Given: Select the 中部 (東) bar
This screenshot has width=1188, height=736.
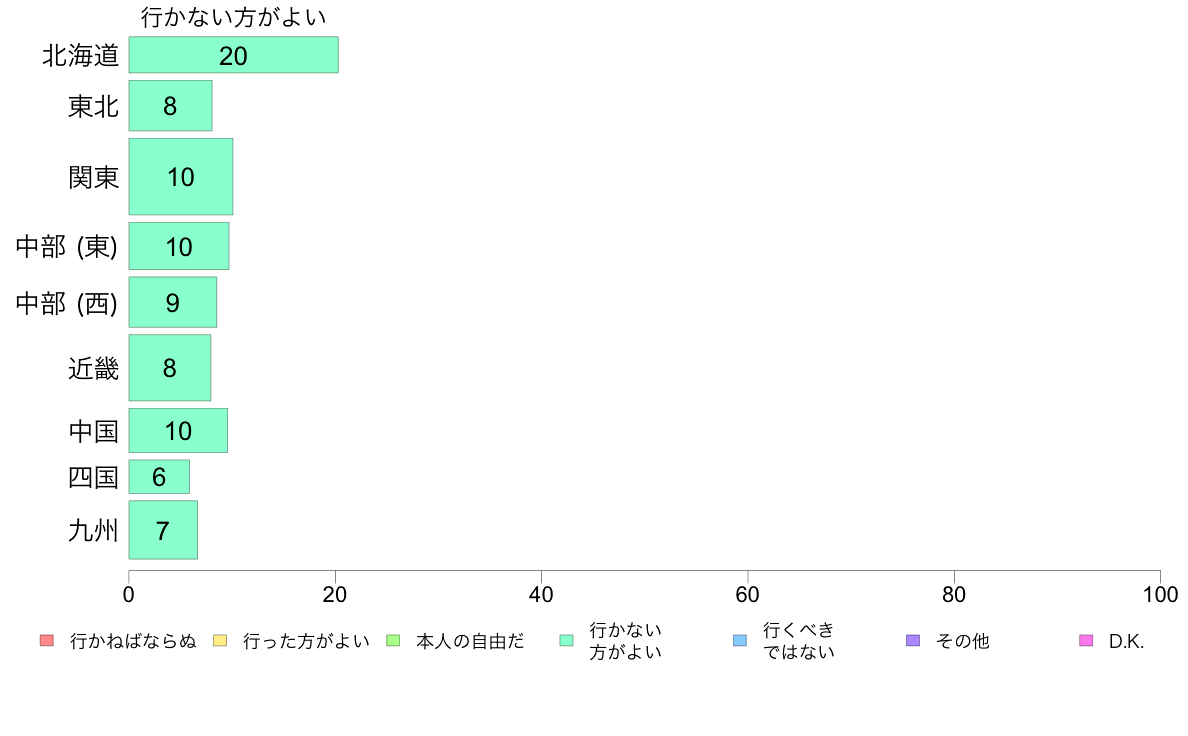Looking at the screenshot, I should tap(179, 246).
